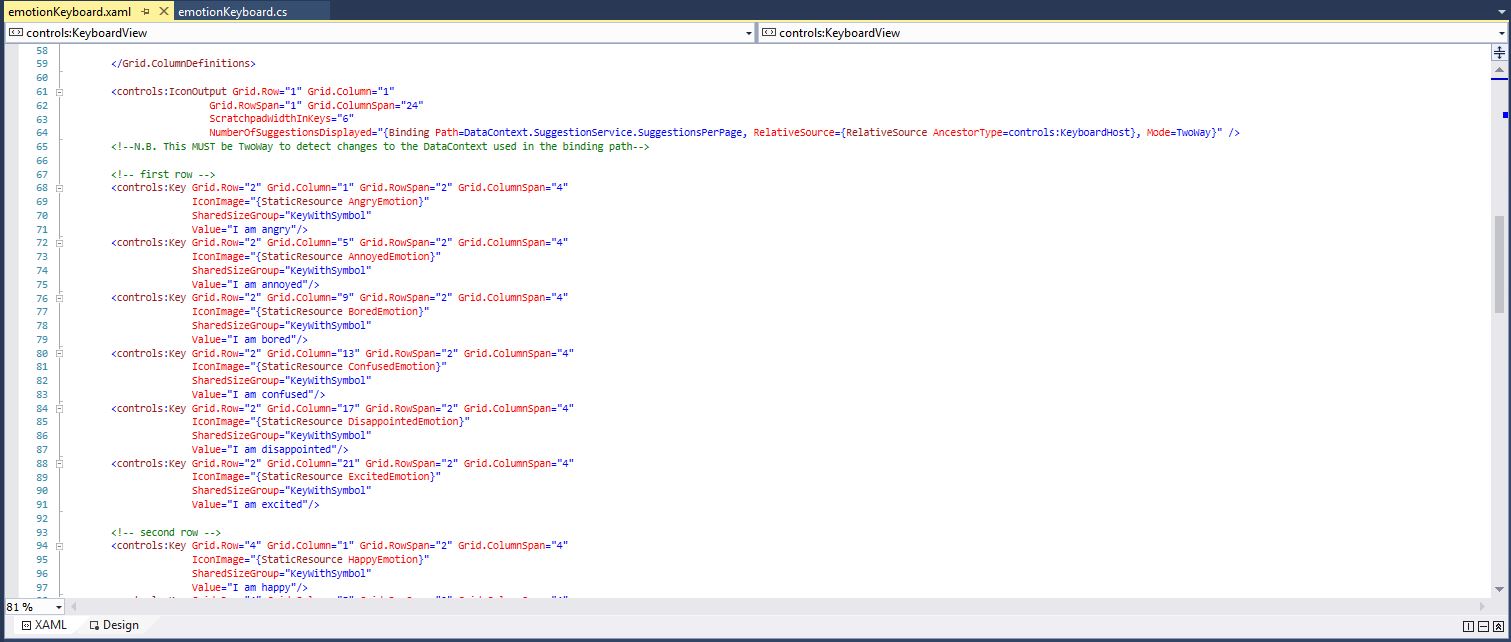The height and width of the screenshot is (642, 1511).
Task: Collapse the AngryEmotion Key element outline
Action: point(59,188)
